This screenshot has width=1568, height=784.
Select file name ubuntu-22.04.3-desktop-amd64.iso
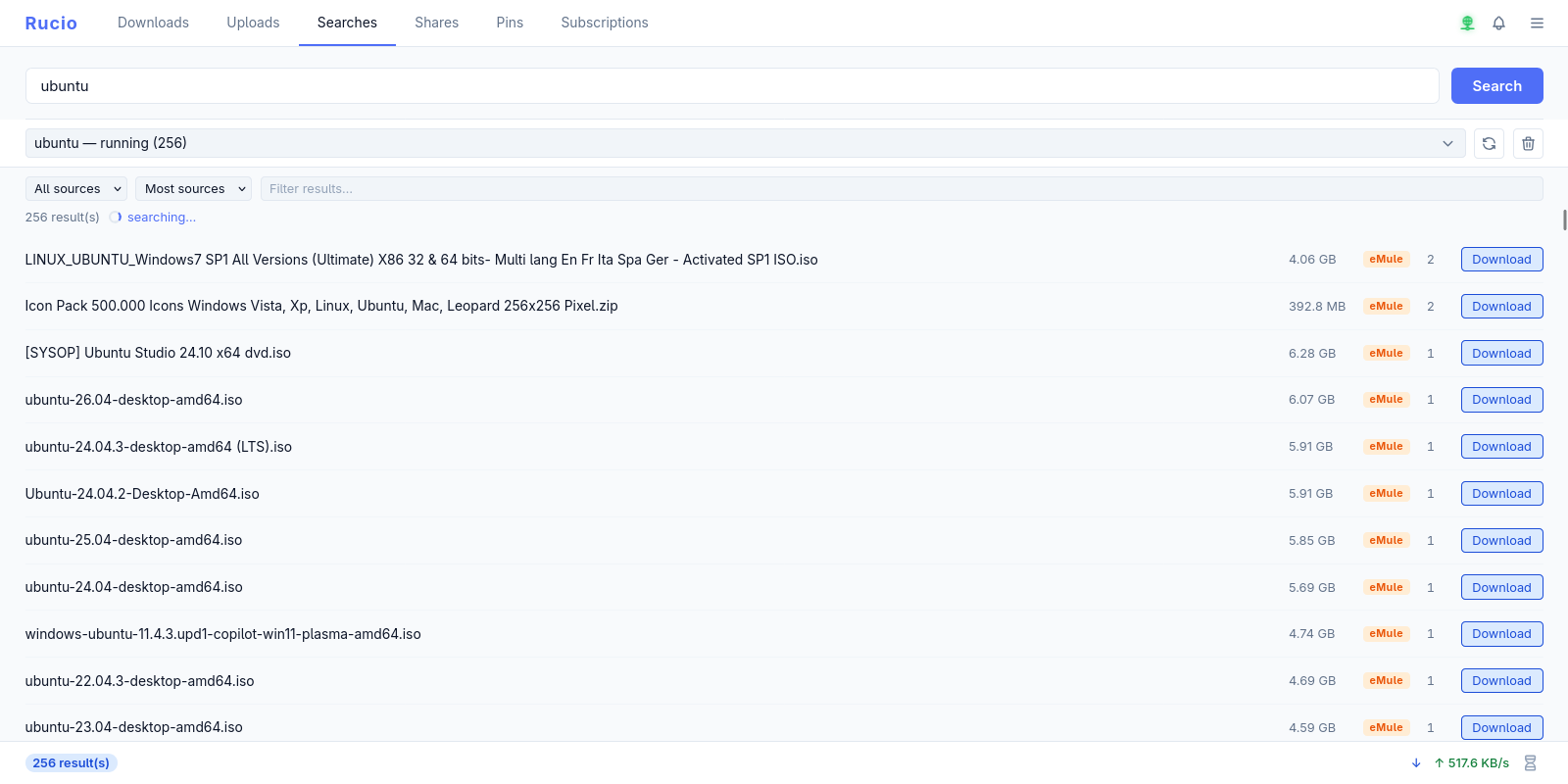pos(139,681)
